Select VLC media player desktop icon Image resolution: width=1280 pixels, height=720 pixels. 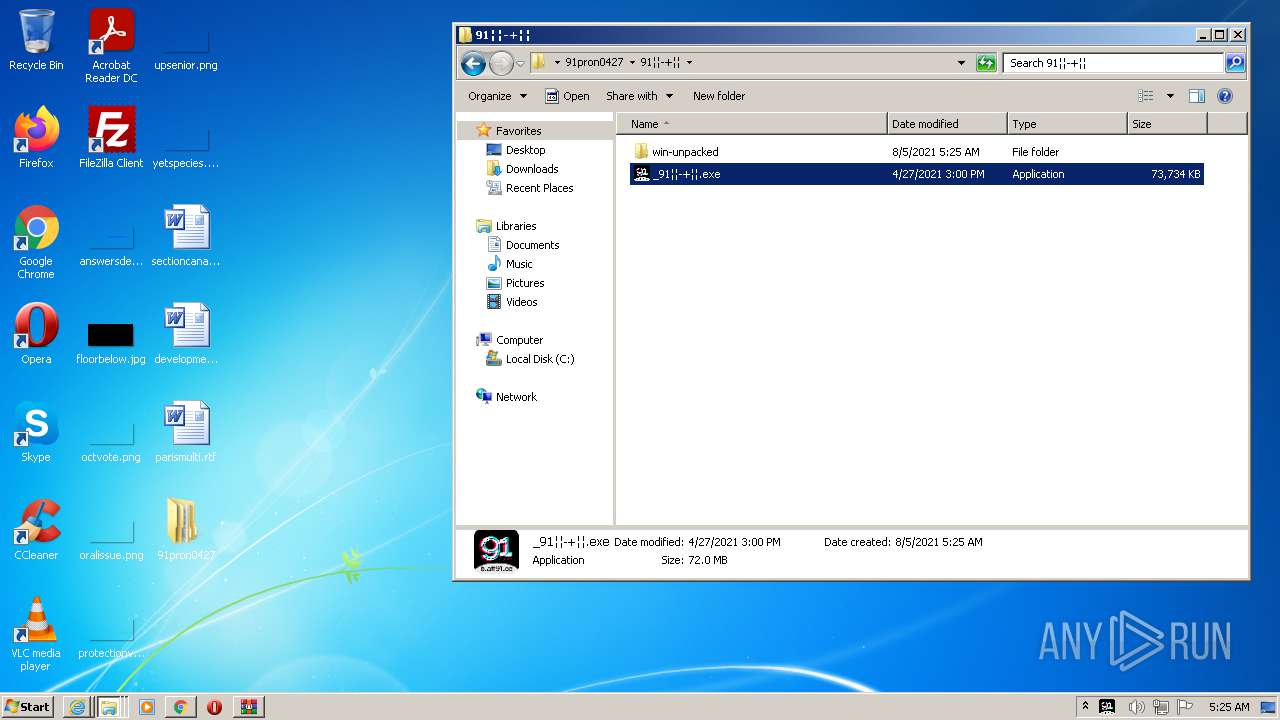[36, 634]
